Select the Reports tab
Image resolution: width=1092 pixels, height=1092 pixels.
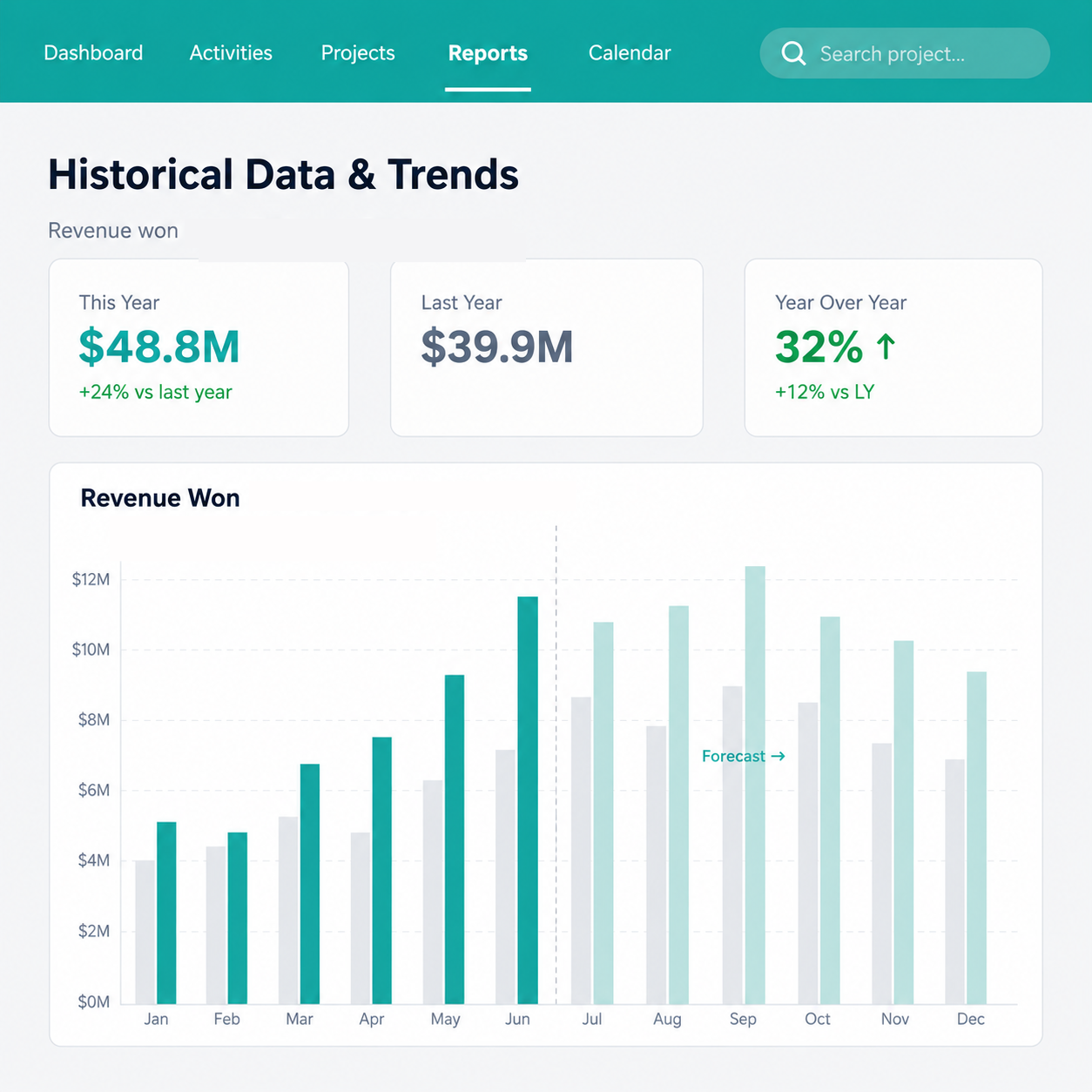point(488,53)
